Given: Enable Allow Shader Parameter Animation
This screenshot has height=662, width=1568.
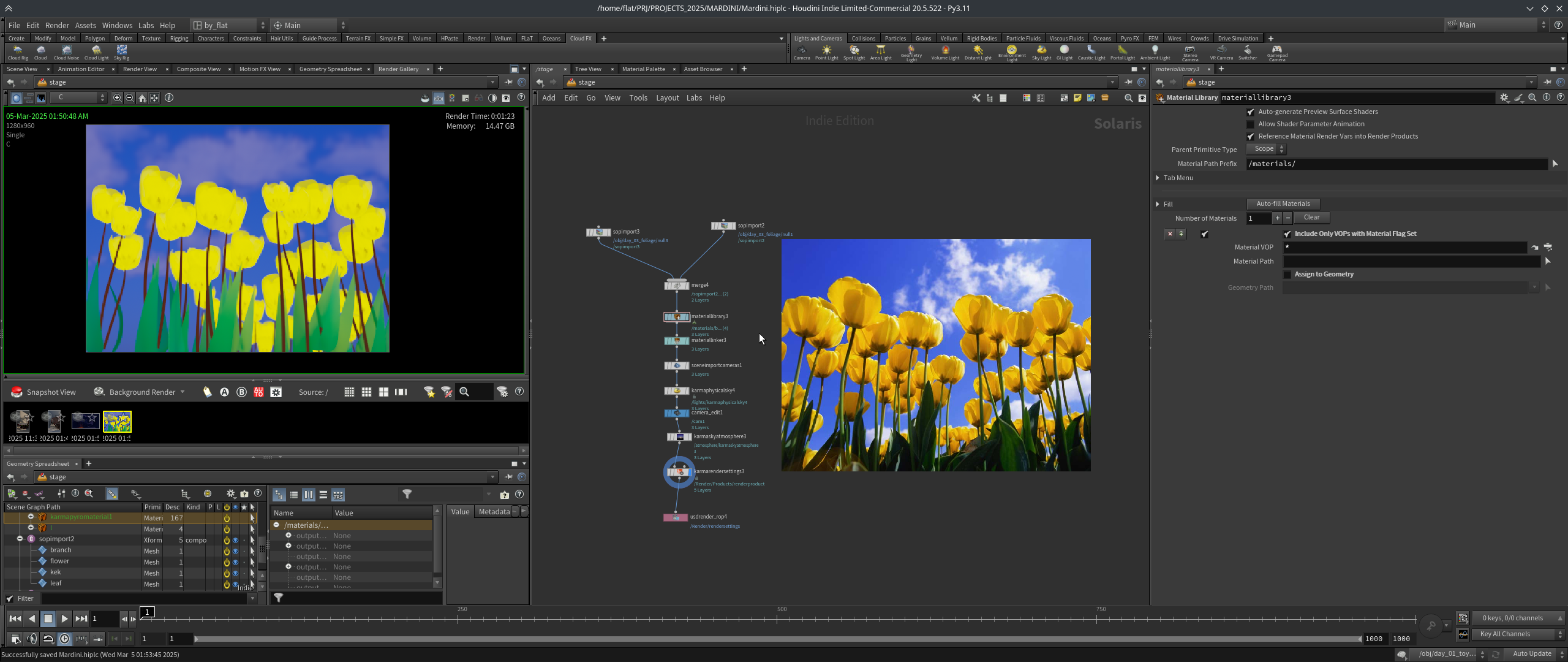Looking at the screenshot, I should tap(1251, 124).
